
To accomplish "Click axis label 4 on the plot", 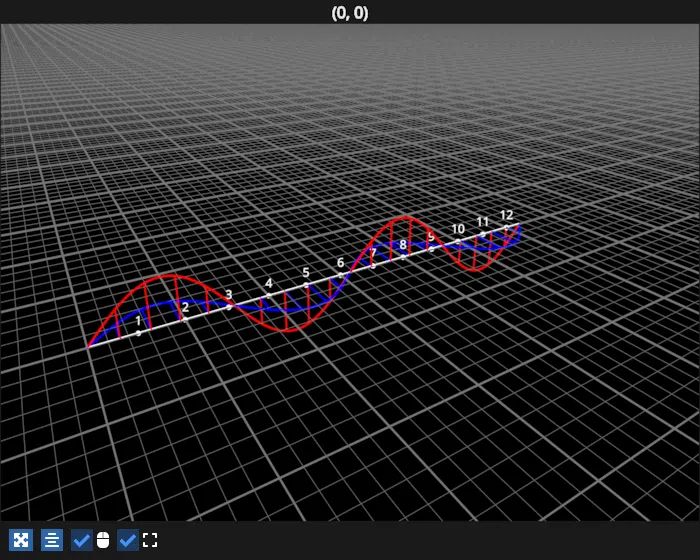I will click(269, 284).
